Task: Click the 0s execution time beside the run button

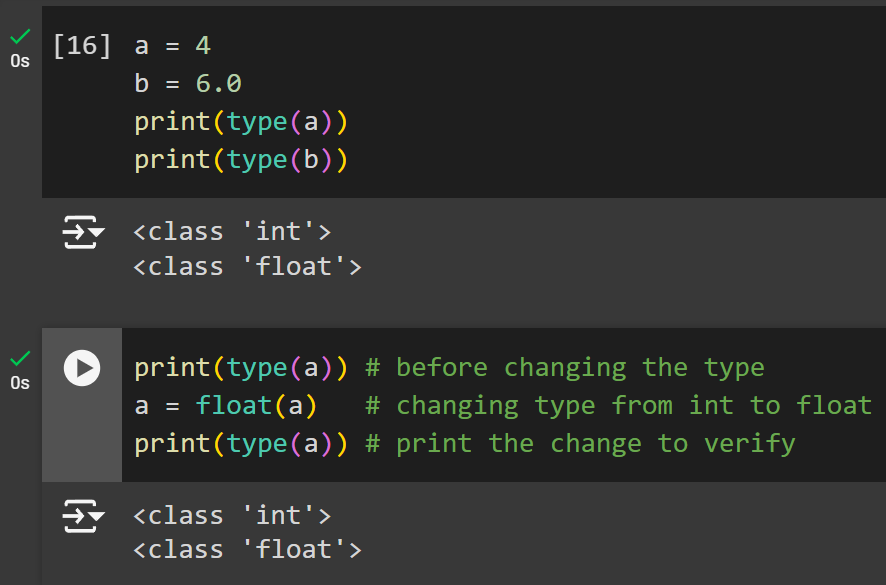Action: coord(20,383)
